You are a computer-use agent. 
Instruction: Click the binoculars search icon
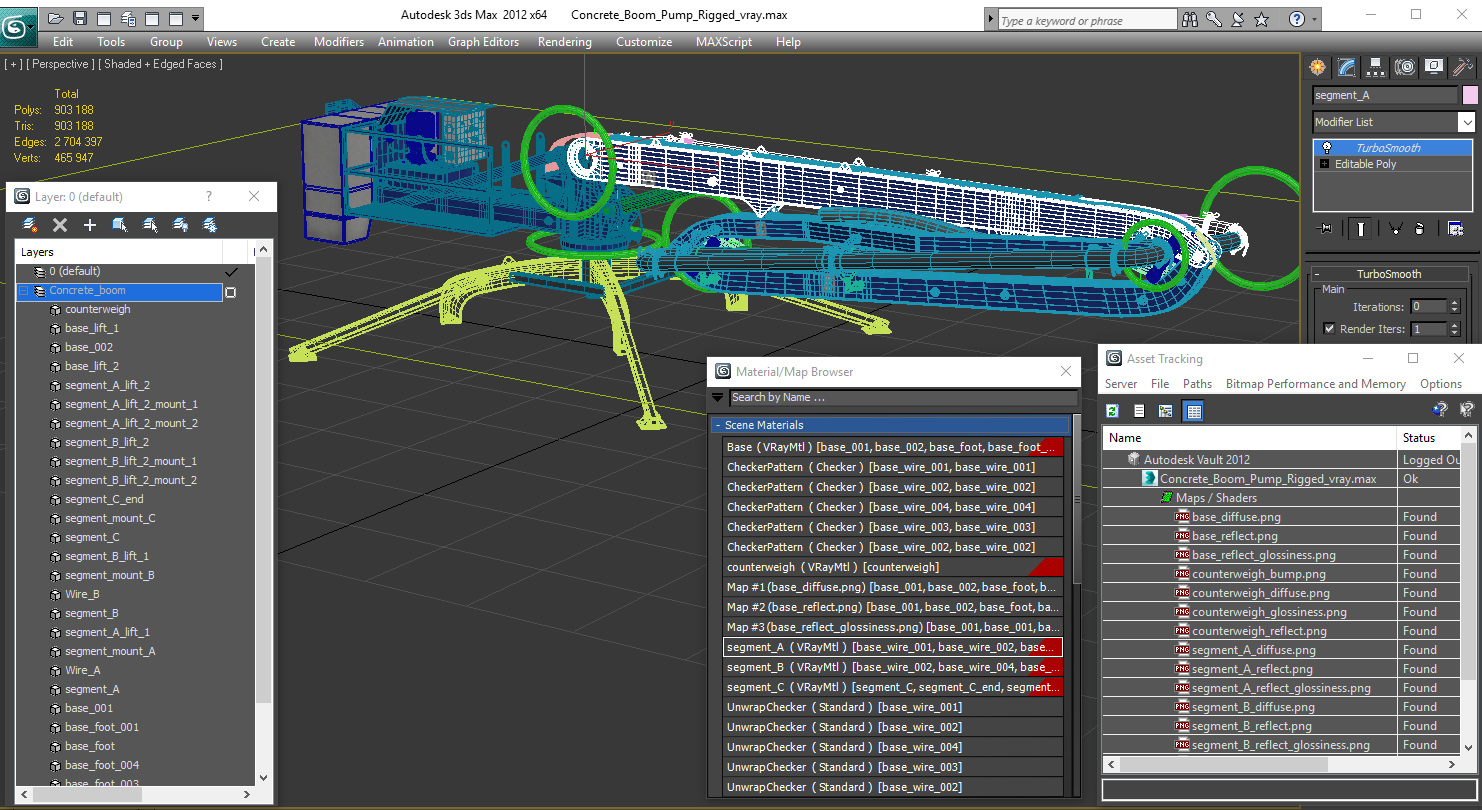[1190, 19]
